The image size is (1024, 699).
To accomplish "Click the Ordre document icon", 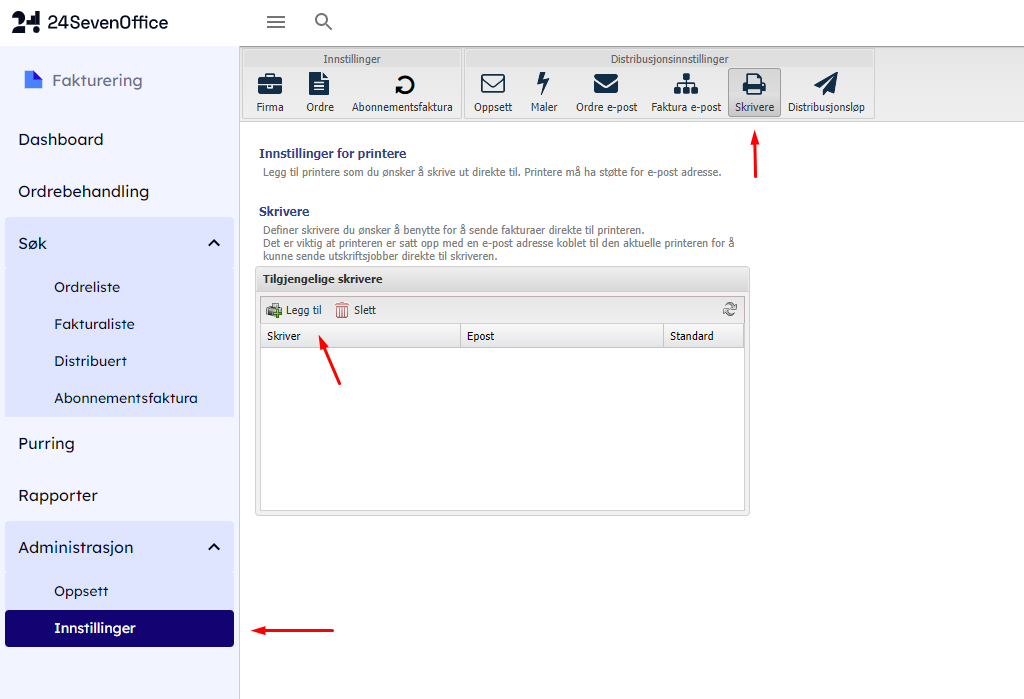I will click(319, 85).
